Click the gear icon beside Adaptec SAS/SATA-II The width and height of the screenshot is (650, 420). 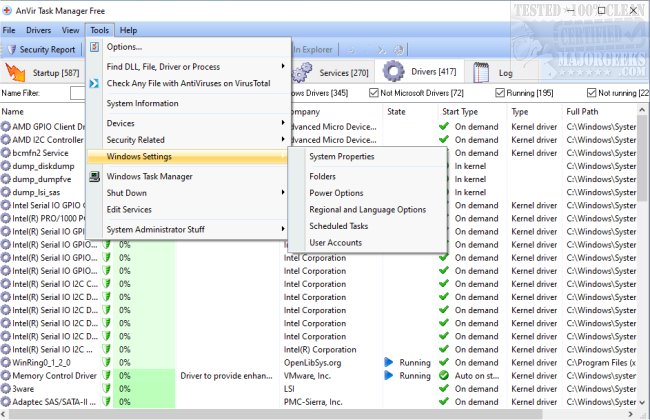tap(5, 402)
